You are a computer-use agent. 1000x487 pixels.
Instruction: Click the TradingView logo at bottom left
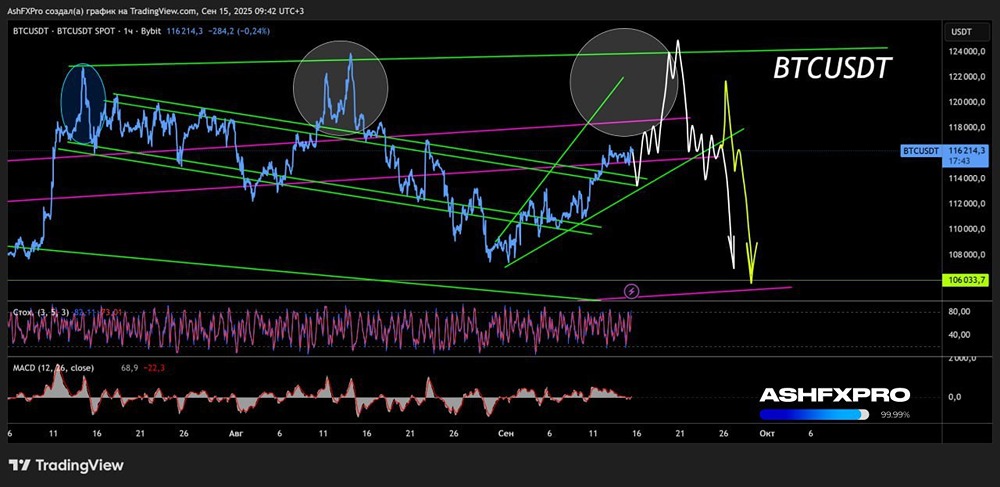click(66, 465)
